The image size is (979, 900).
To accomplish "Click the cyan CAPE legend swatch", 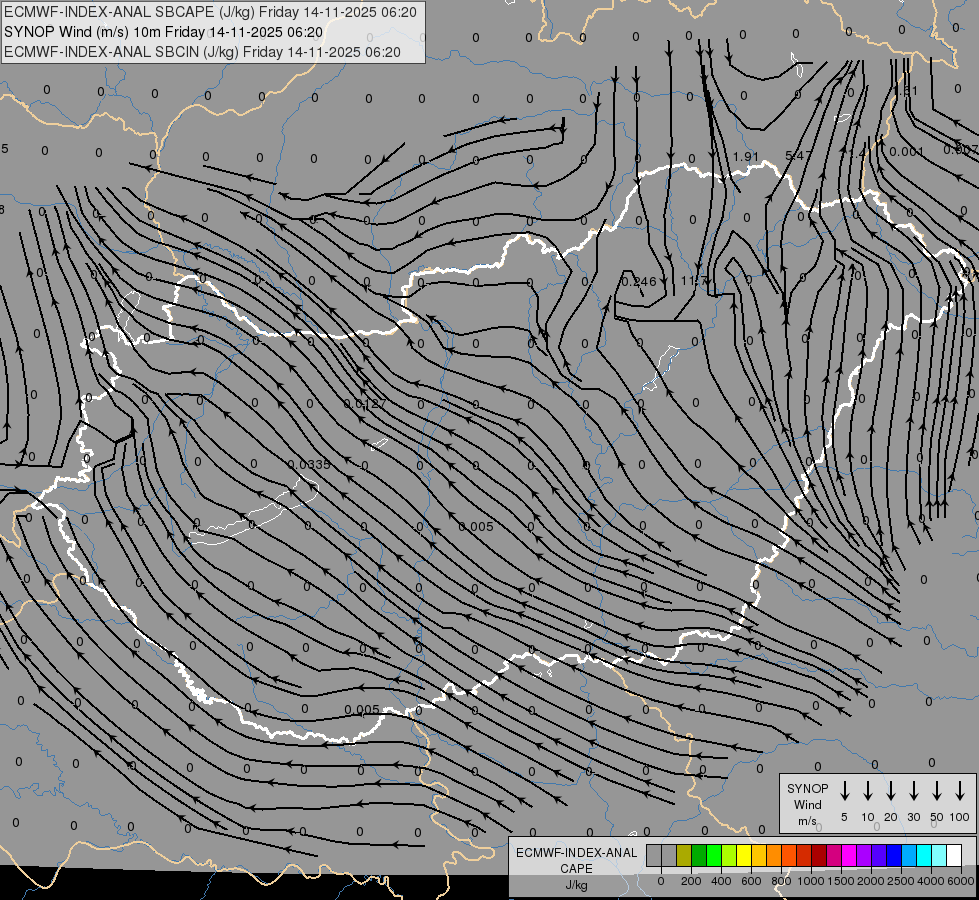I will (x=924, y=856).
